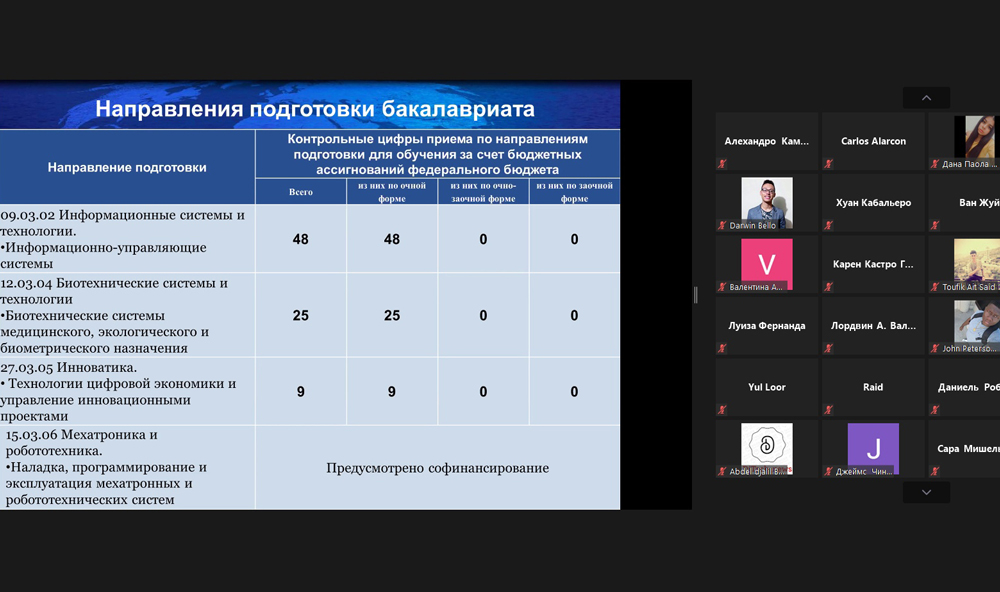Select John Peterson's video thumbnail
The height and width of the screenshot is (592, 1000).
(x=975, y=324)
